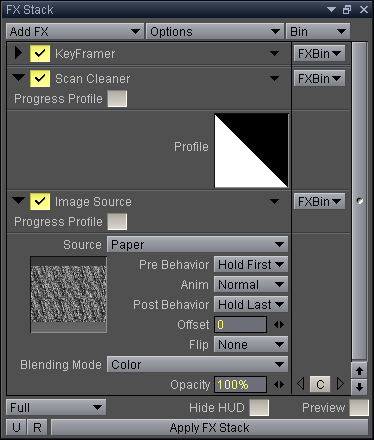Image resolution: width=374 pixels, height=440 pixels.
Task: Open the Scan Cleaner FXBin dropdown
Action: point(319,79)
